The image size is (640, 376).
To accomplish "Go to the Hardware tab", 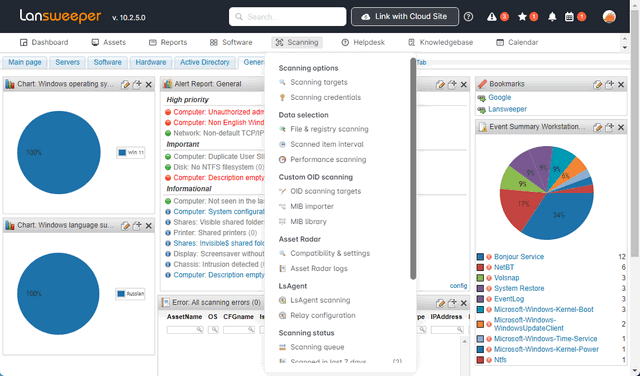I will pyautogui.click(x=151, y=62).
